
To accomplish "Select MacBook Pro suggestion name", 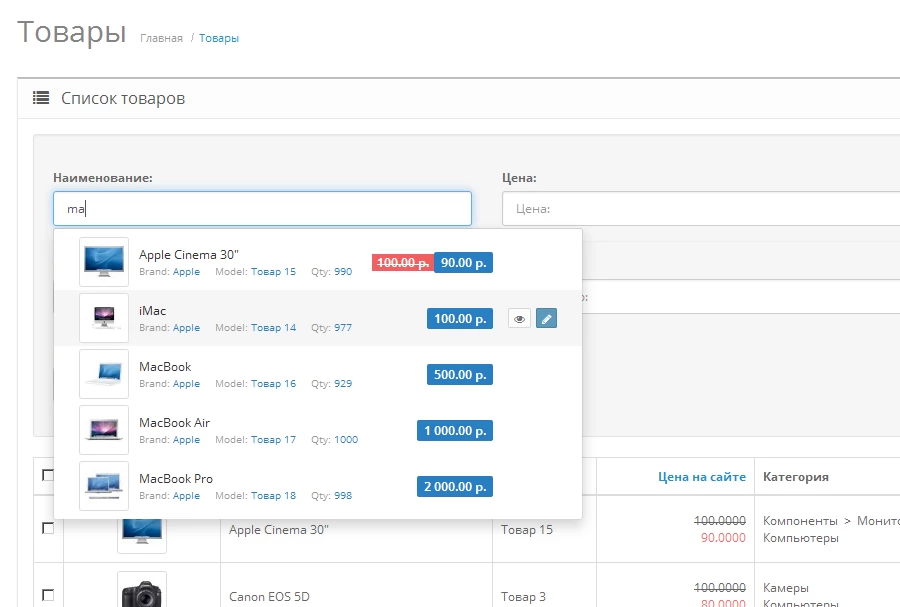I will click(x=176, y=478).
